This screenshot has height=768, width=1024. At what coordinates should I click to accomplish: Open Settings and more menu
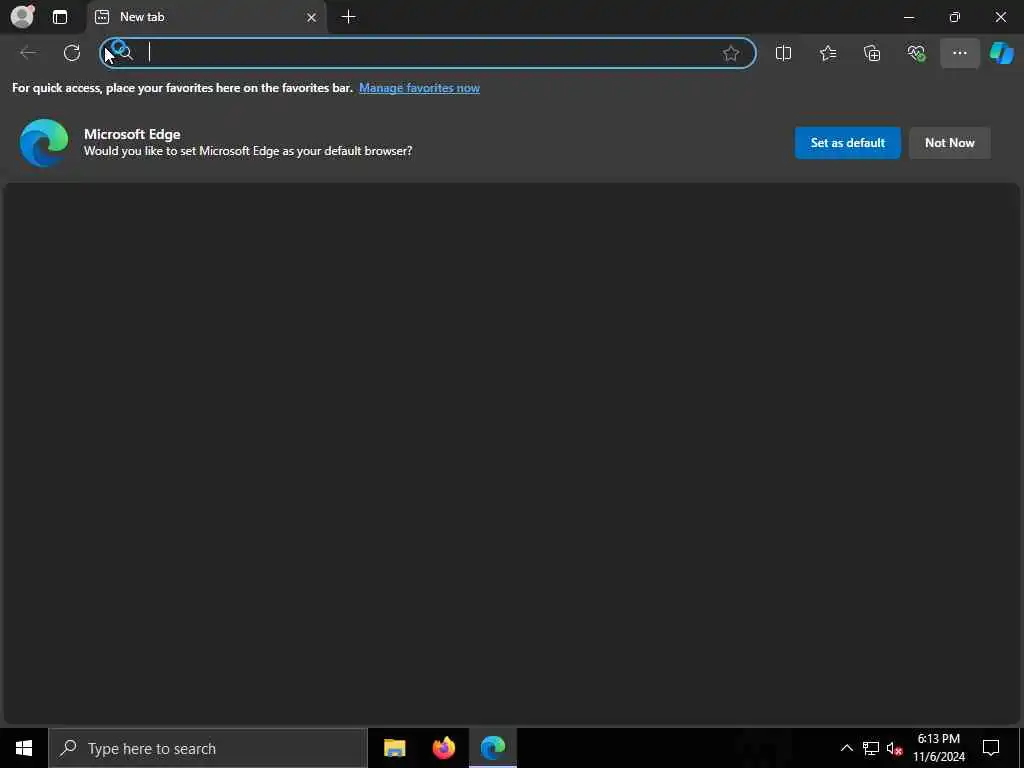tap(959, 53)
